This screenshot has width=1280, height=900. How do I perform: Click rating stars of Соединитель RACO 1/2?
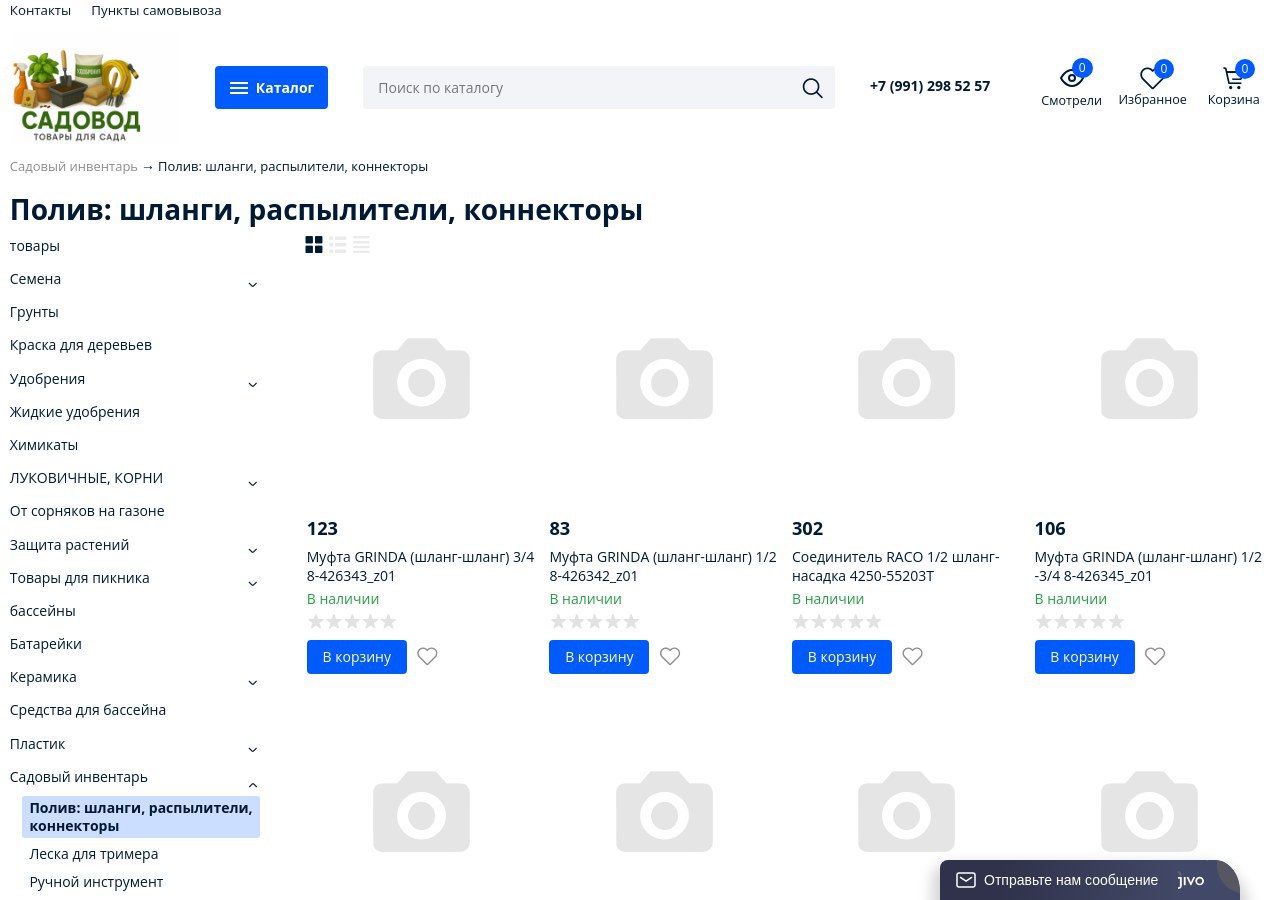click(837, 622)
